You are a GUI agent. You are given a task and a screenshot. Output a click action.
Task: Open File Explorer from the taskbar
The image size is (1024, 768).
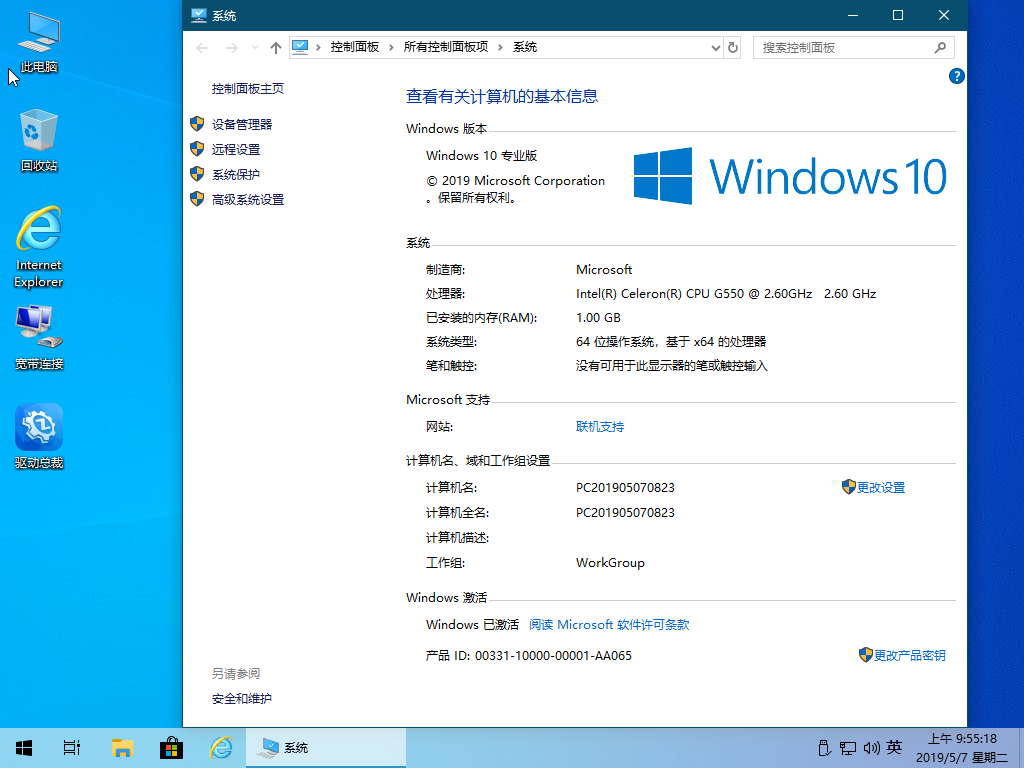122,748
